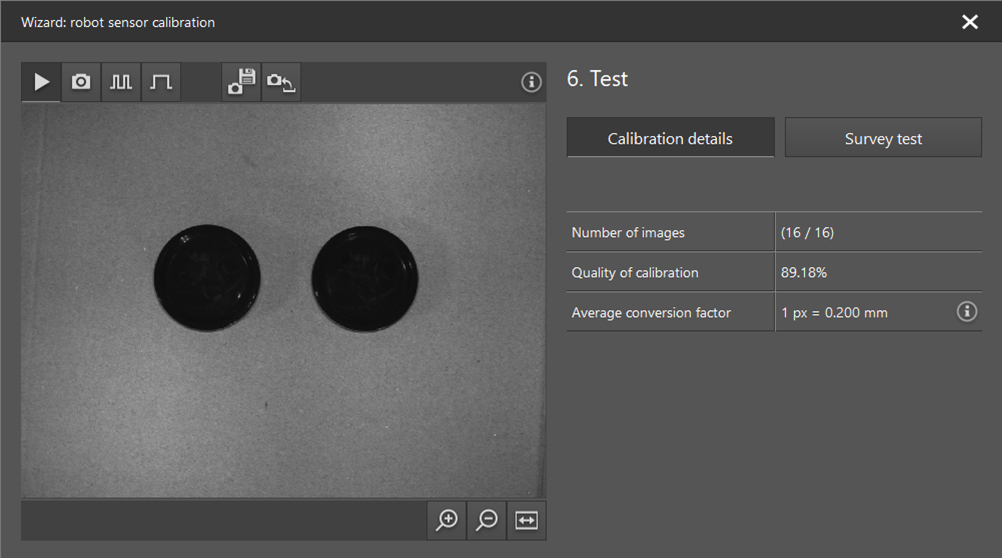Capture a single image with camera icon
Viewport: 1002px width, 558px height.
(81, 82)
